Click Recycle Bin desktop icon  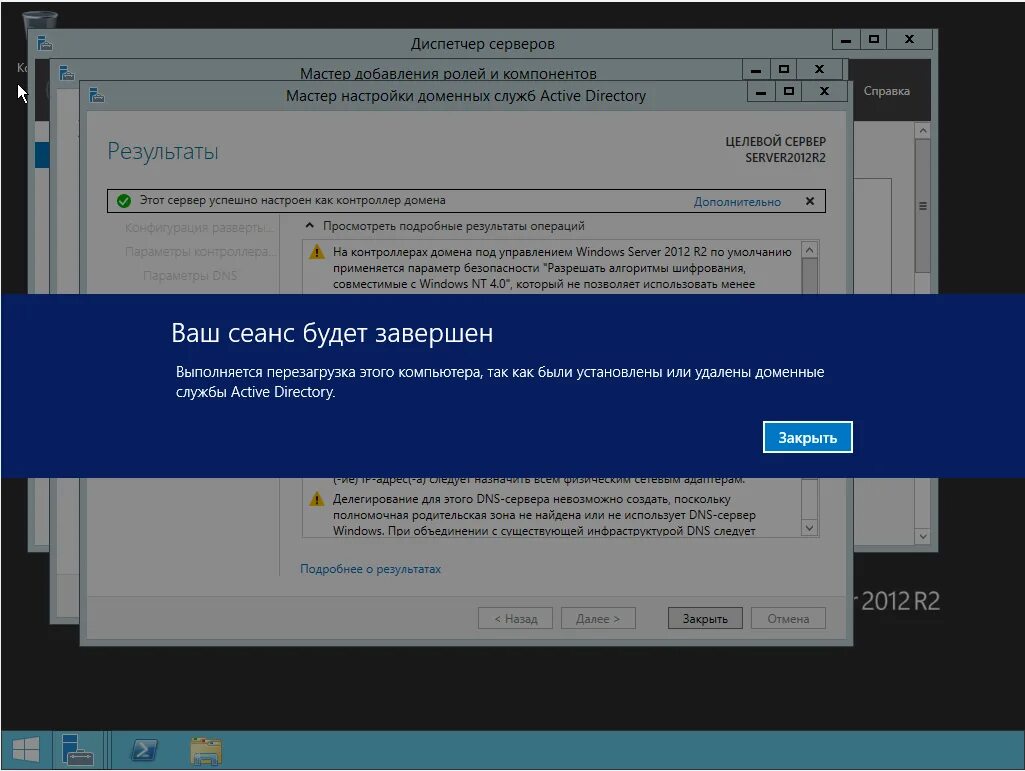click(x=38, y=21)
